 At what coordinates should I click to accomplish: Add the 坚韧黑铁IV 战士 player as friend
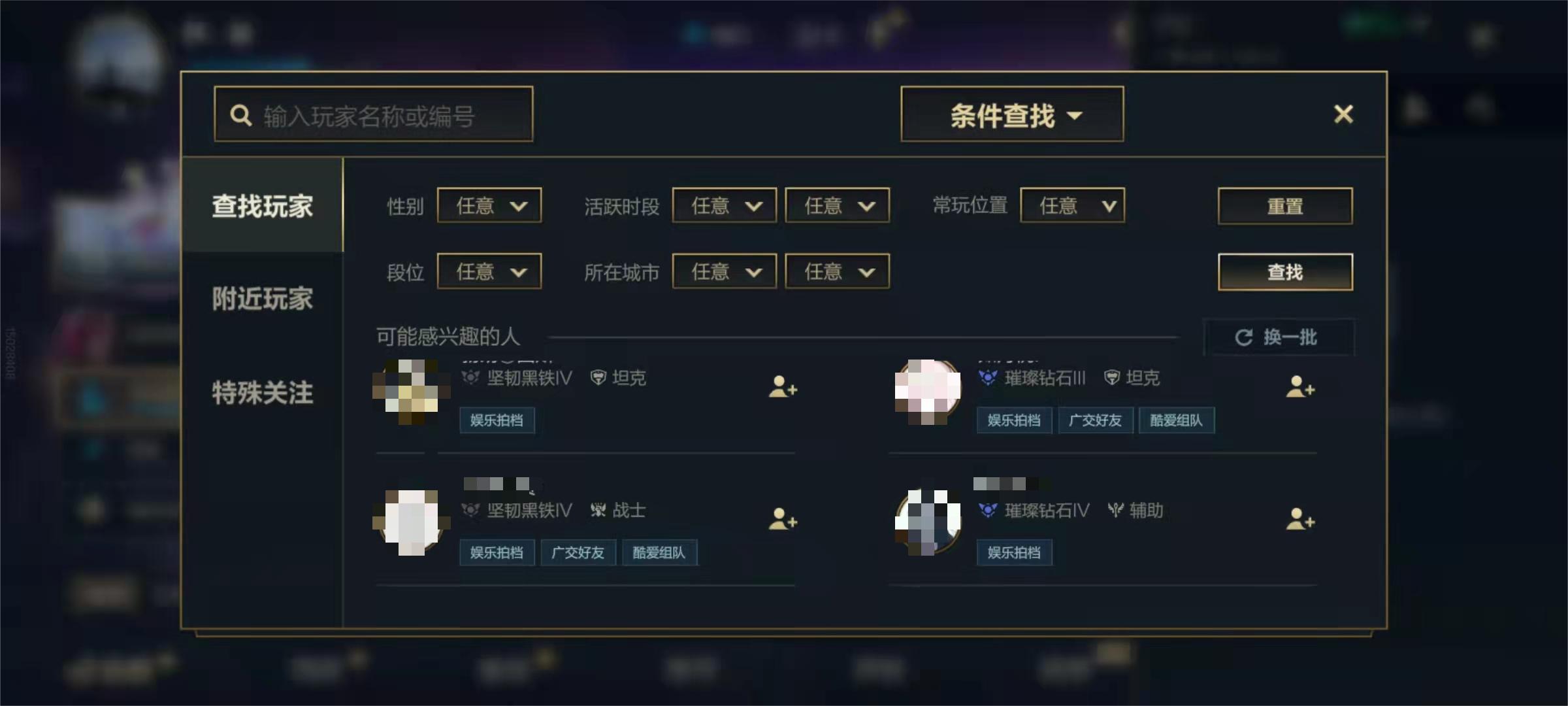coord(783,519)
